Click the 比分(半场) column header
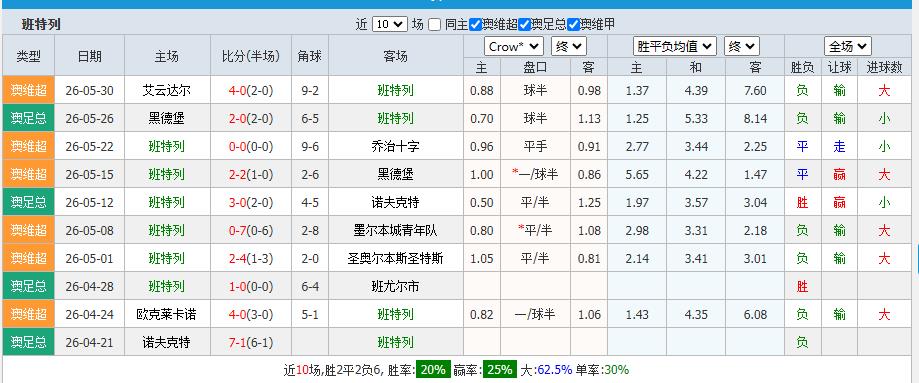 tap(251, 56)
